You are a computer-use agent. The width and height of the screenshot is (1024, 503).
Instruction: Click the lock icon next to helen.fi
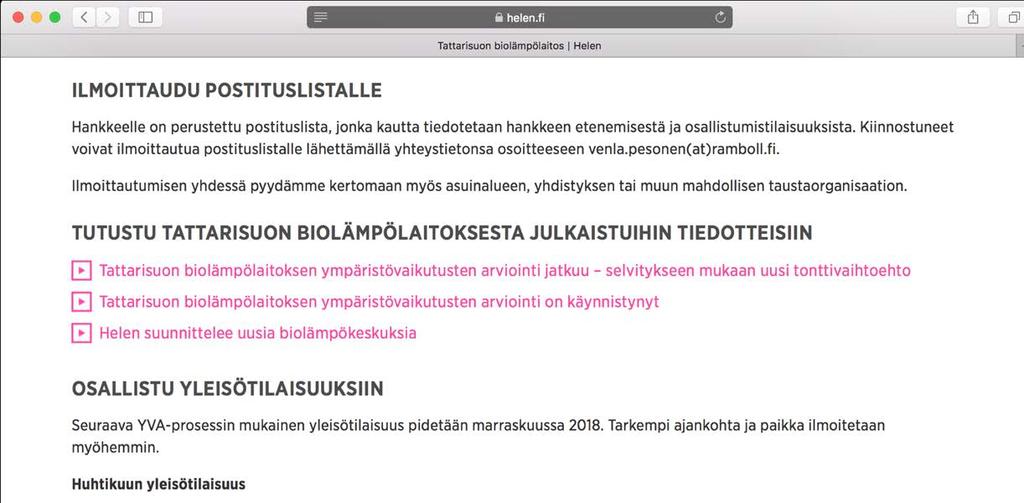point(500,18)
